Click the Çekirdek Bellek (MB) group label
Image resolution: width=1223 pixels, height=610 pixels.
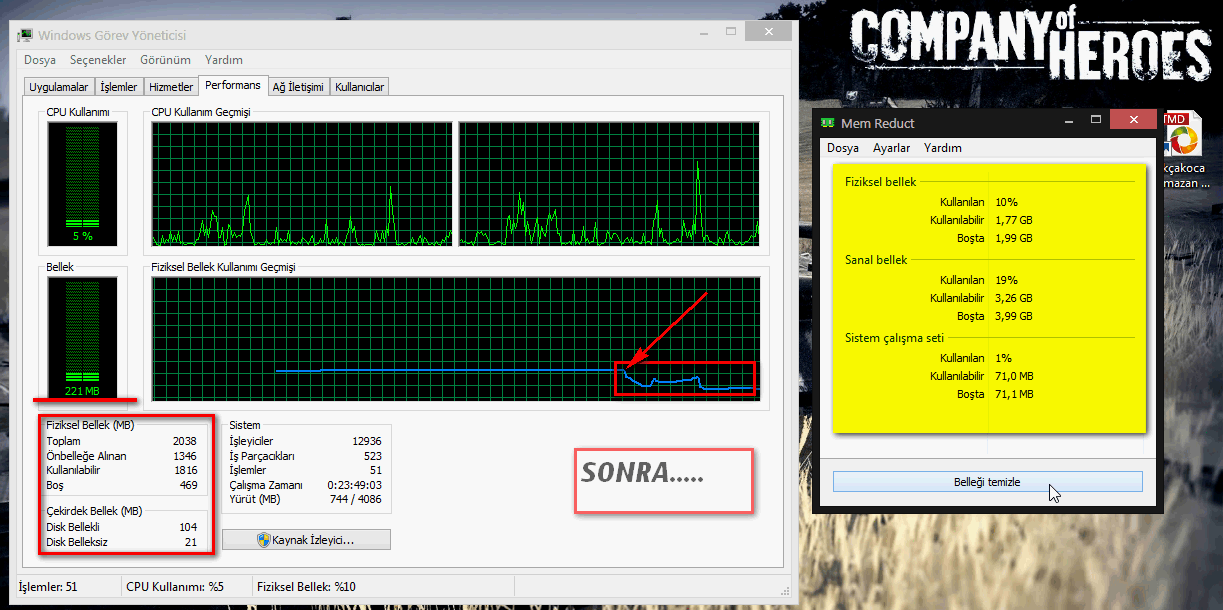(94, 511)
